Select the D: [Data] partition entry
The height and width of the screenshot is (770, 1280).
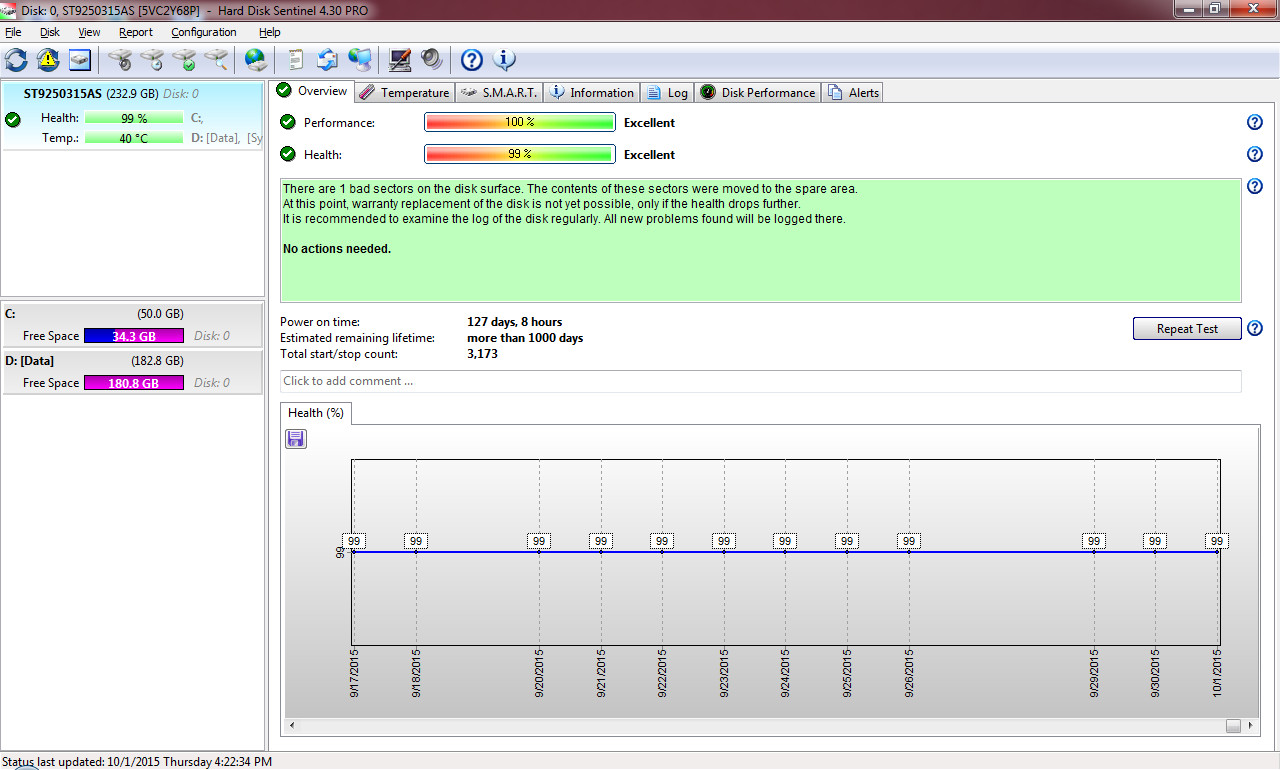[132, 372]
